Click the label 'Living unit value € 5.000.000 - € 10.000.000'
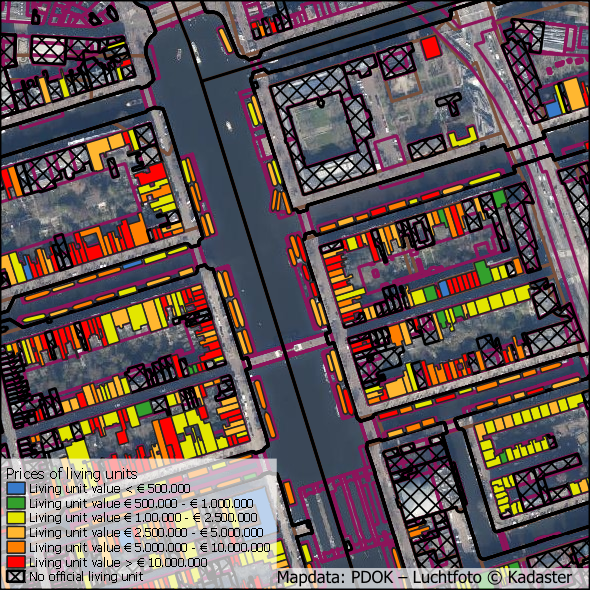Screen dimensions: 590x590 [x=150, y=547]
